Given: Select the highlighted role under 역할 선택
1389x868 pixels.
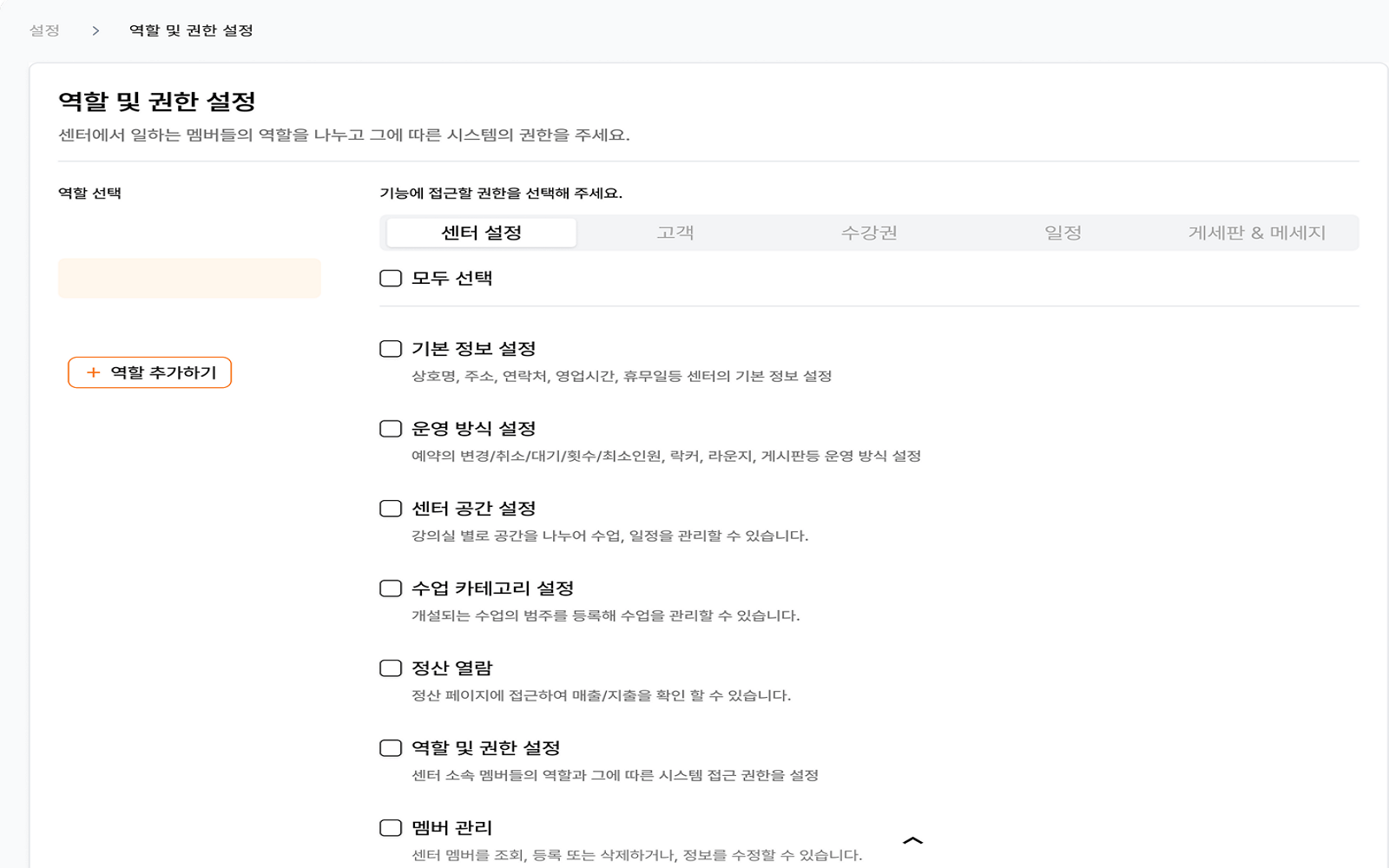Looking at the screenshot, I should coord(189,278).
